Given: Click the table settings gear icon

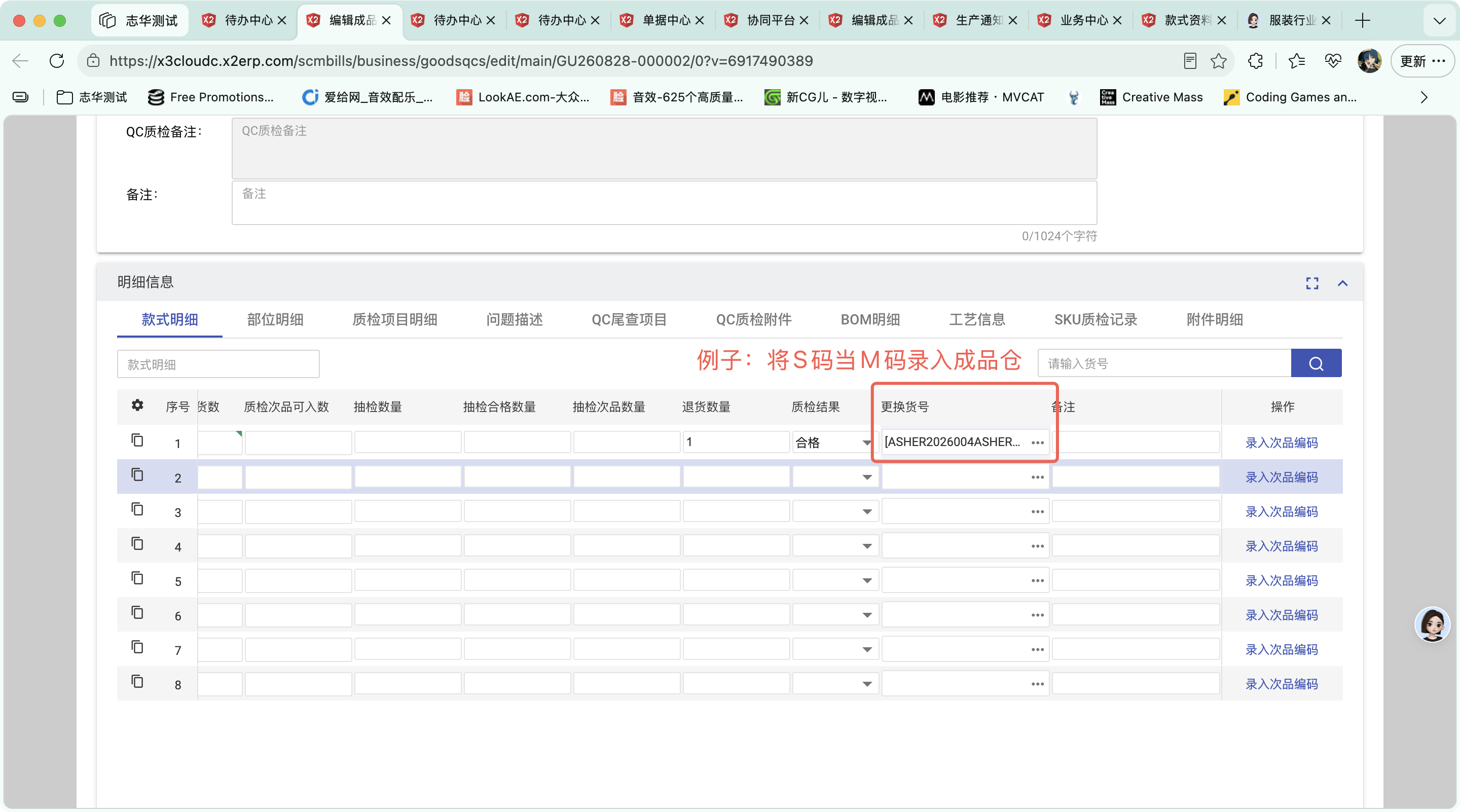Looking at the screenshot, I should [x=137, y=405].
